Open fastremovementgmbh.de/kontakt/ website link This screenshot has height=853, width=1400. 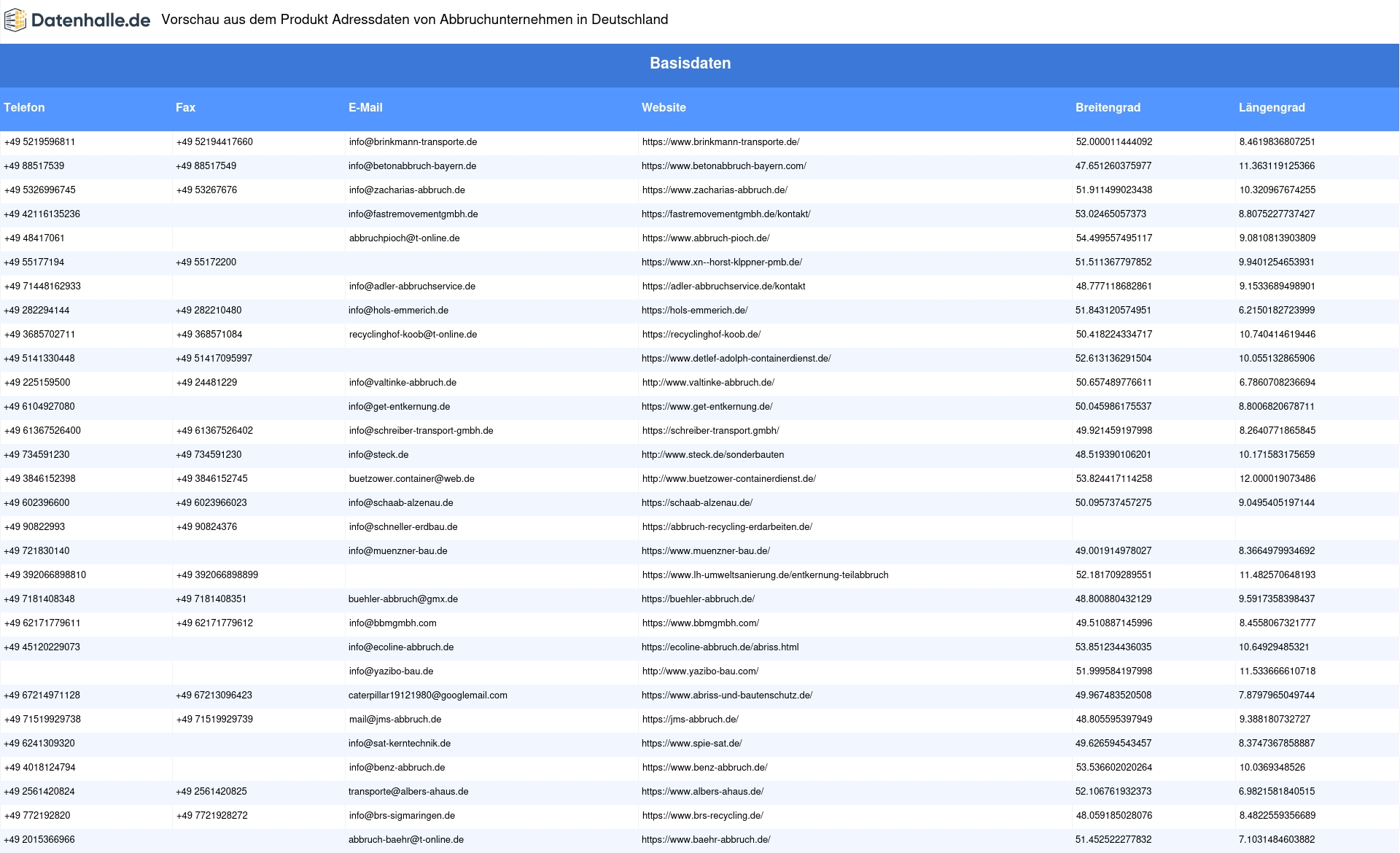[726, 214]
